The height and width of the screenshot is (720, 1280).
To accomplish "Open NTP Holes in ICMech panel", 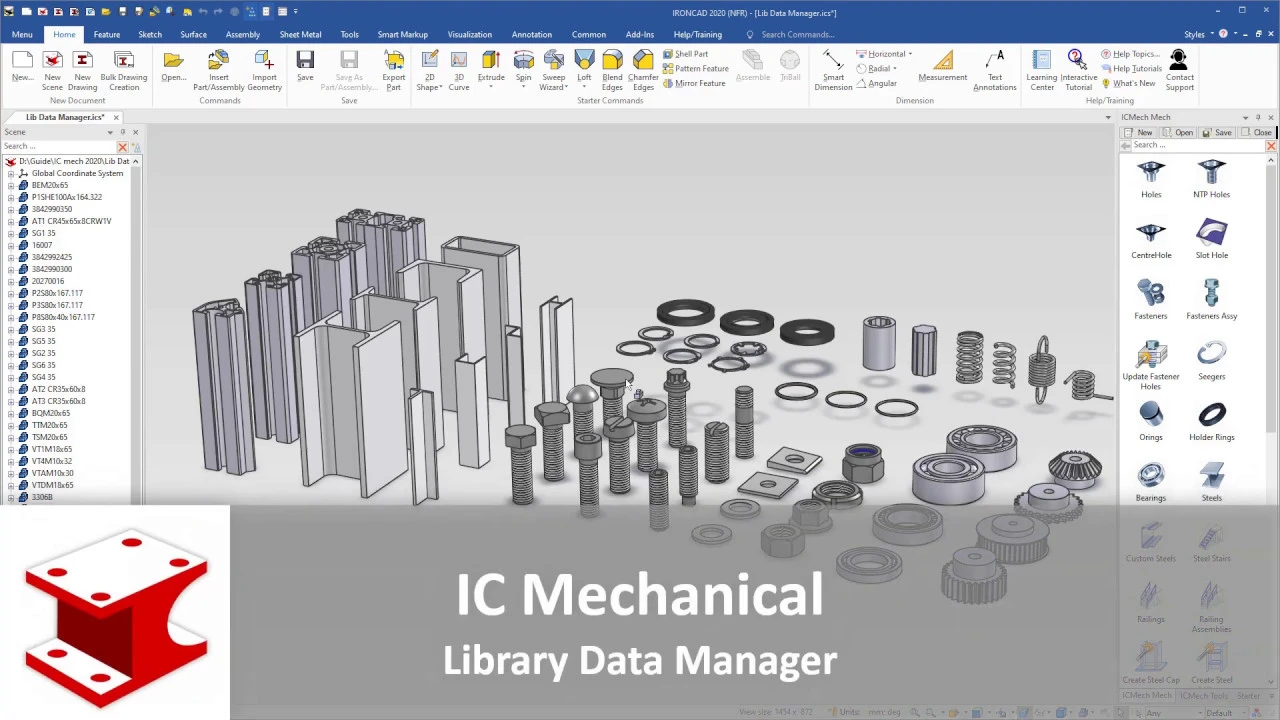I will (x=1211, y=179).
